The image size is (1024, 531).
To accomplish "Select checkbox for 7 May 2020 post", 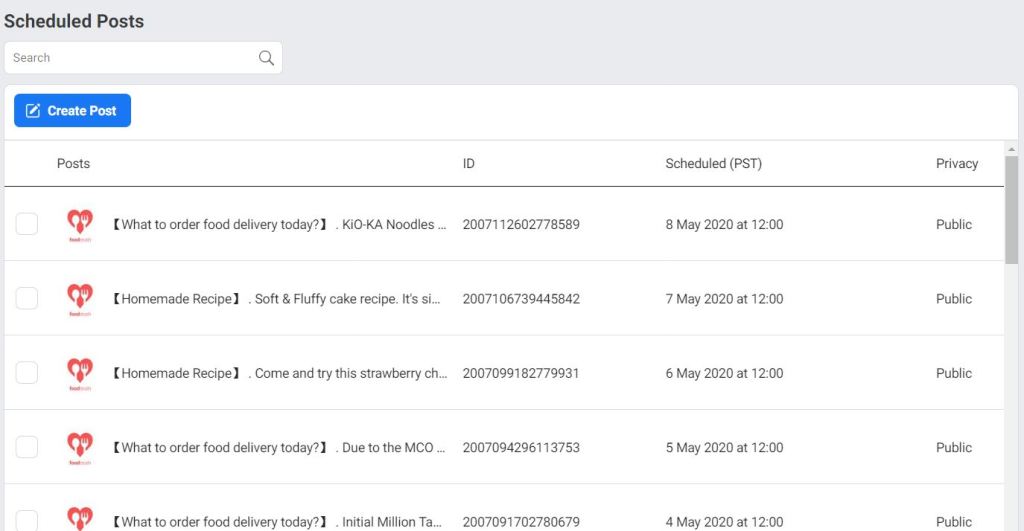I will [x=27, y=299].
